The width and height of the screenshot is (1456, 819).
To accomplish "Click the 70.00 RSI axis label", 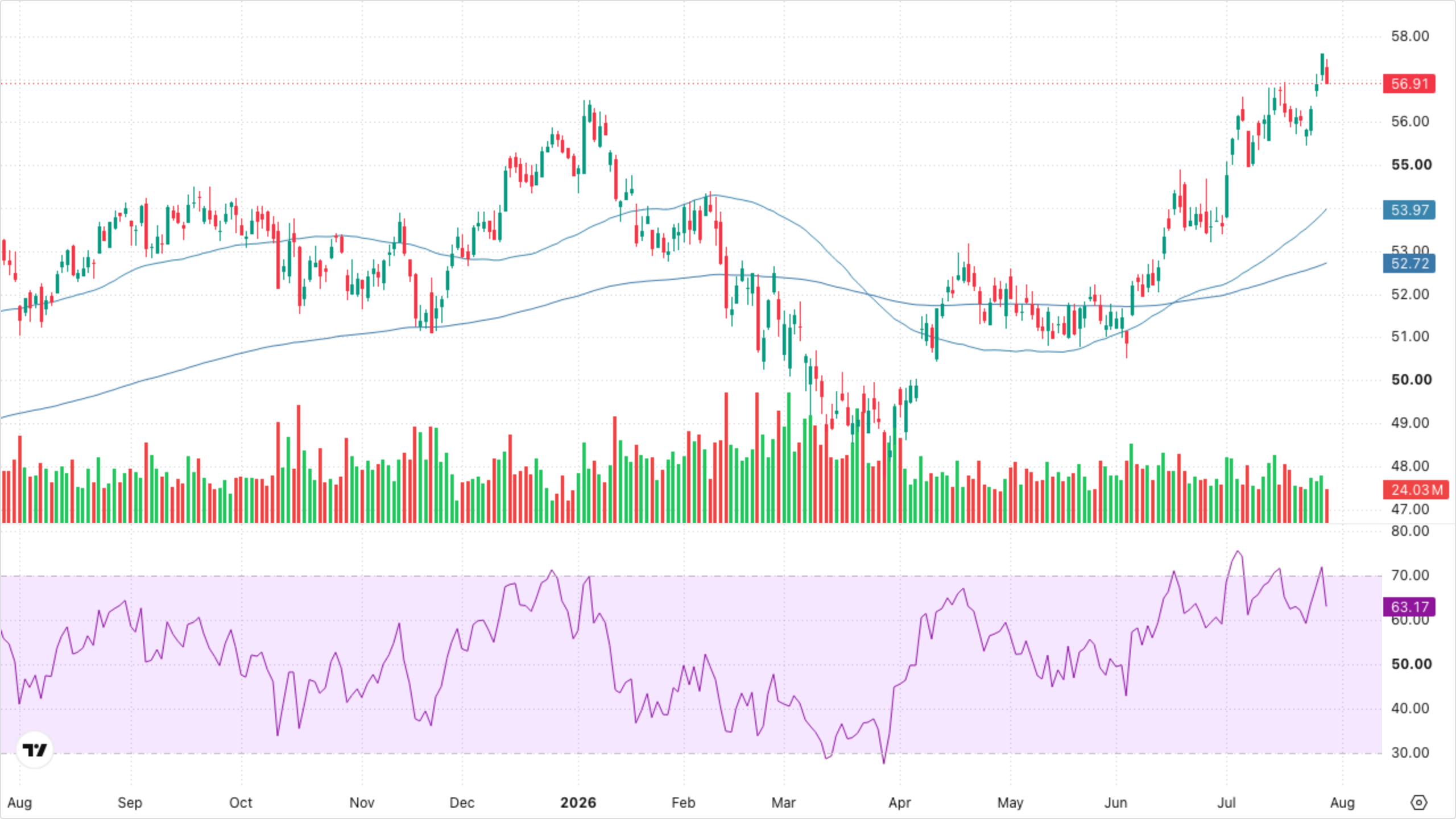I will [1410, 576].
